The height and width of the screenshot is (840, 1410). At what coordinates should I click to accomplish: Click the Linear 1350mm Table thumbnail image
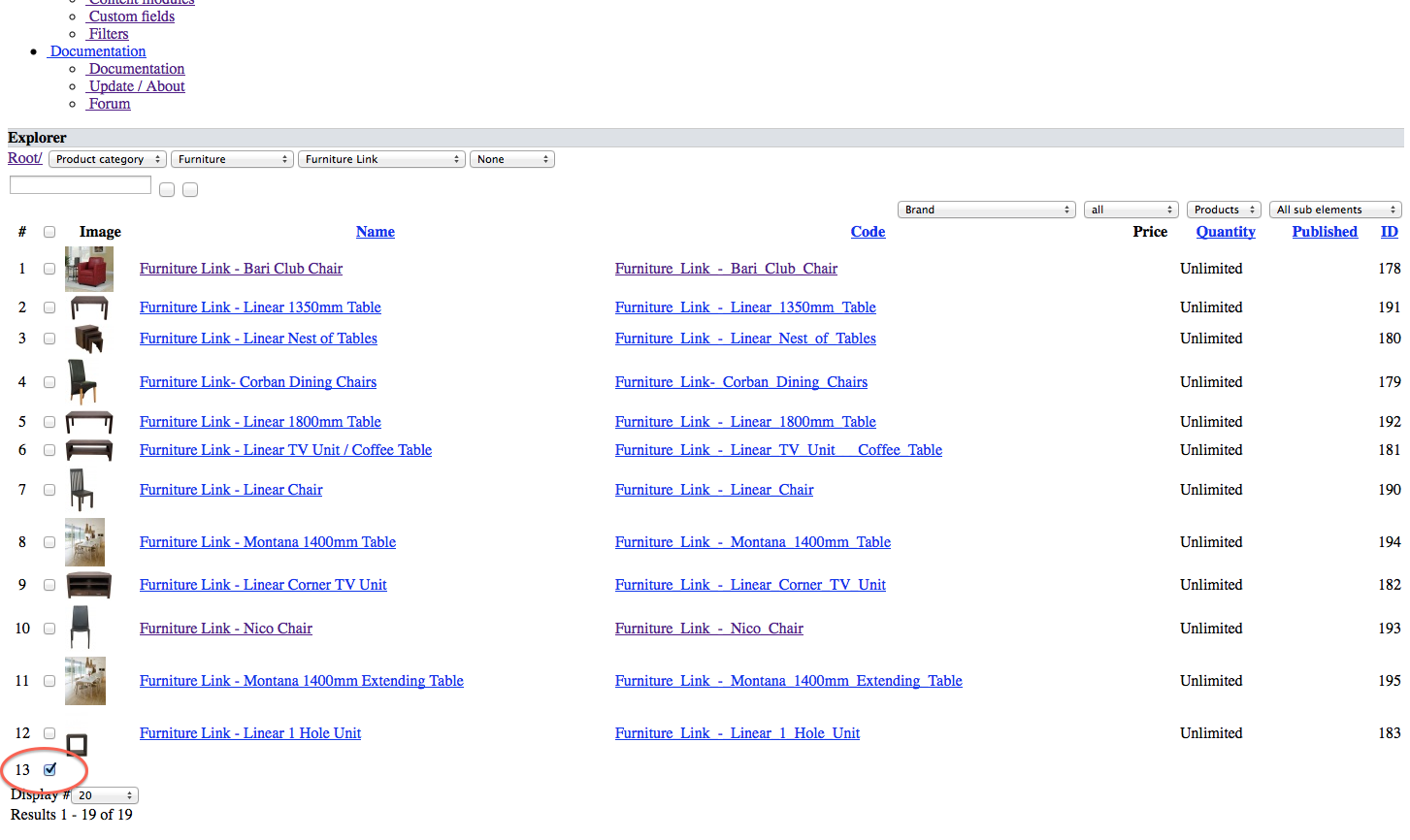tap(89, 308)
